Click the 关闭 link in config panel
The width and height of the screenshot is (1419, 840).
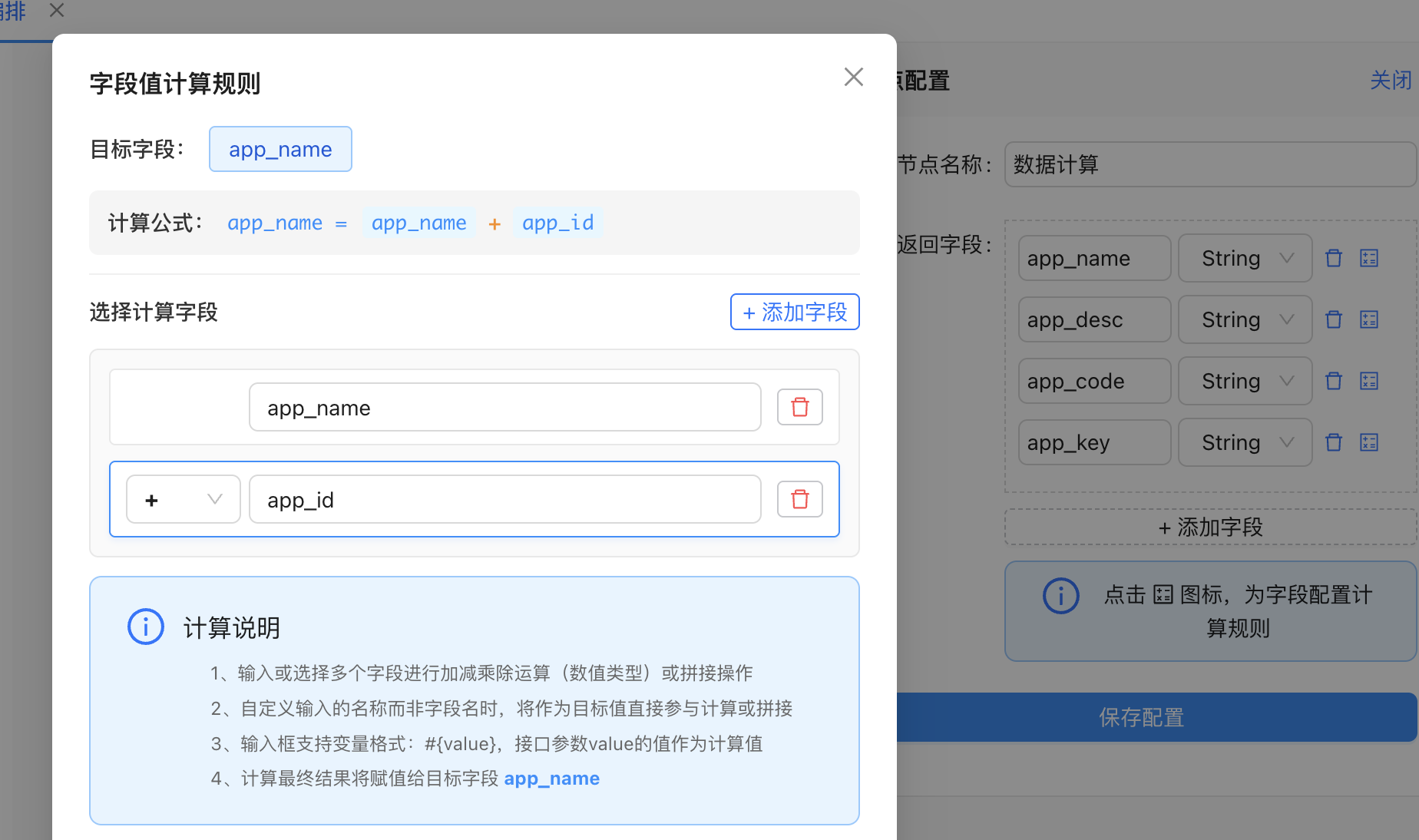tap(1390, 80)
